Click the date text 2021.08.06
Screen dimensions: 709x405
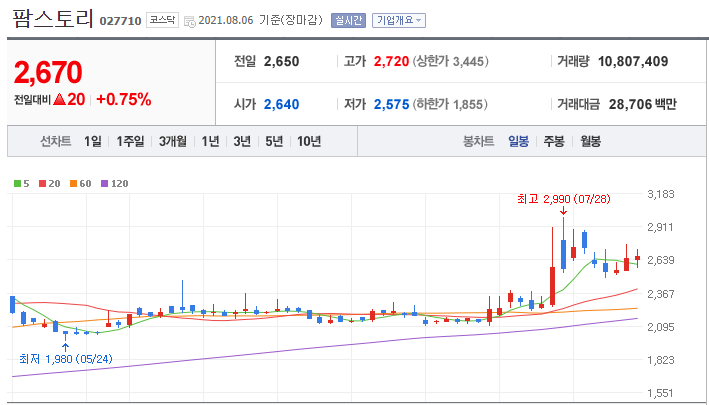(226, 21)
